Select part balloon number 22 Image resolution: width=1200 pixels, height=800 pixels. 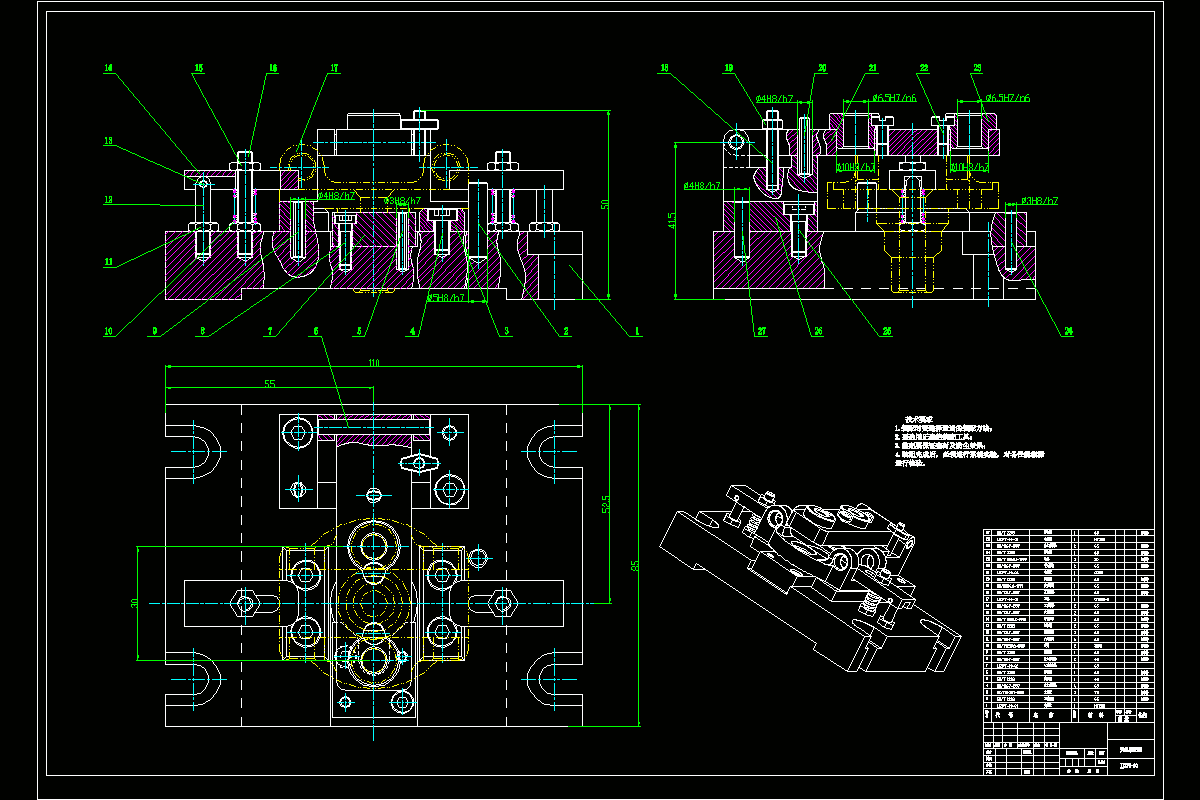tap(924, 69)
